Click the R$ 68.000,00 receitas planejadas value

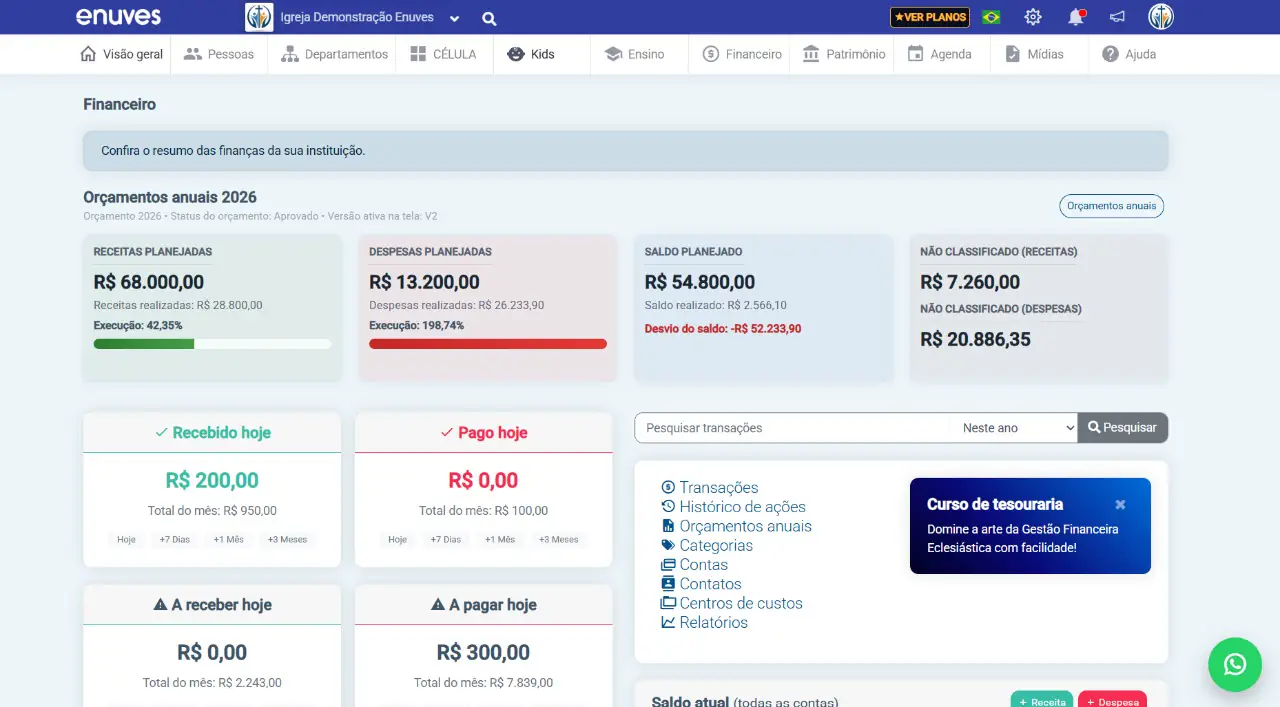pyautogui.click(x=149, y=283)
